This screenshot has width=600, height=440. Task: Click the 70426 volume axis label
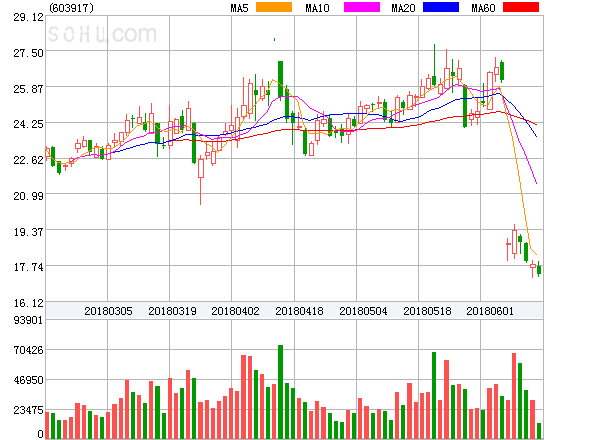pyautogui.click(x=29, y=350)
